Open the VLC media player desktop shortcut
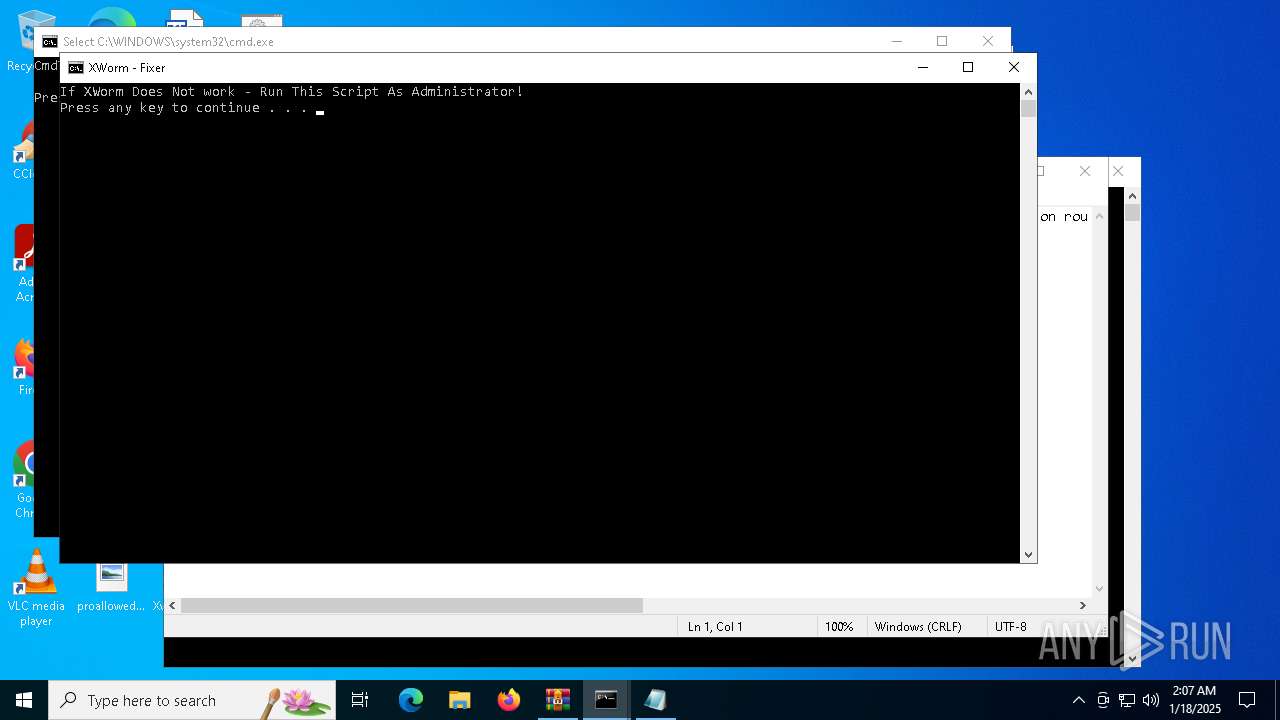 36,588
